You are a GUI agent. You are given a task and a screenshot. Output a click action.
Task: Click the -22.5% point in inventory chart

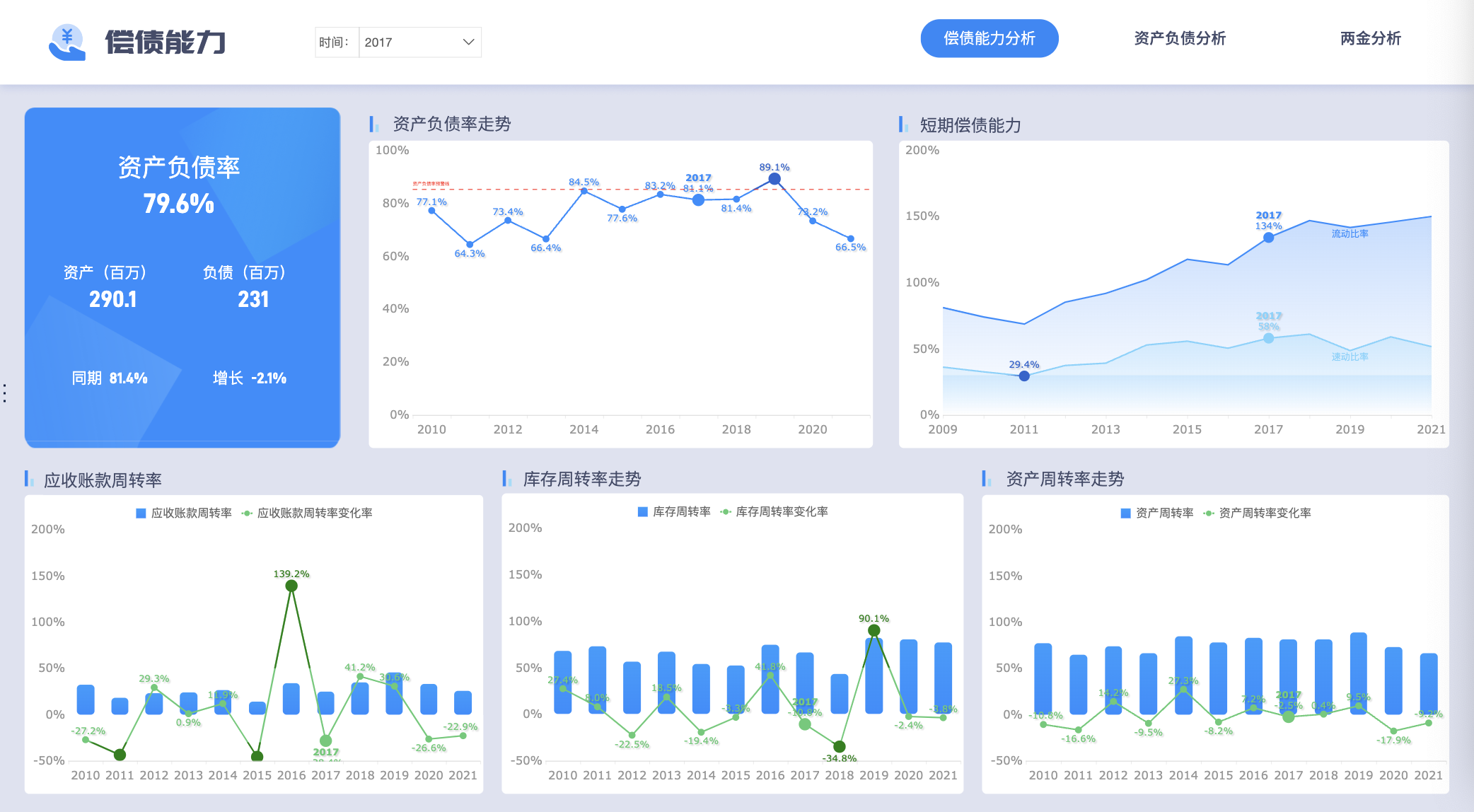point(632,735)
